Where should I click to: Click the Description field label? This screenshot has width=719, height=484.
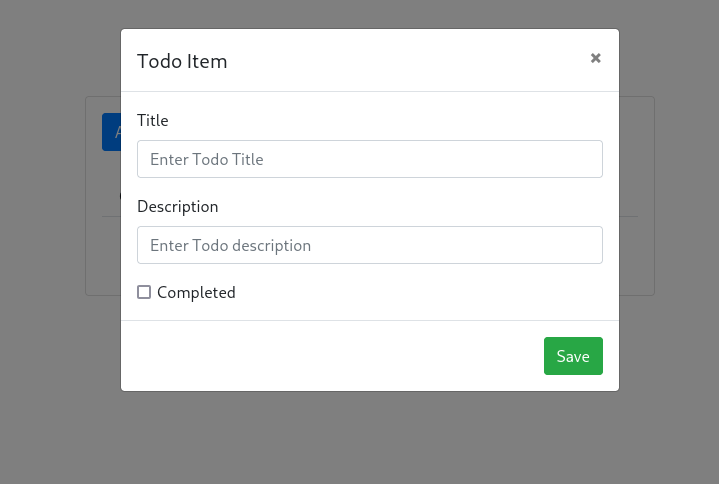(177, 207)
